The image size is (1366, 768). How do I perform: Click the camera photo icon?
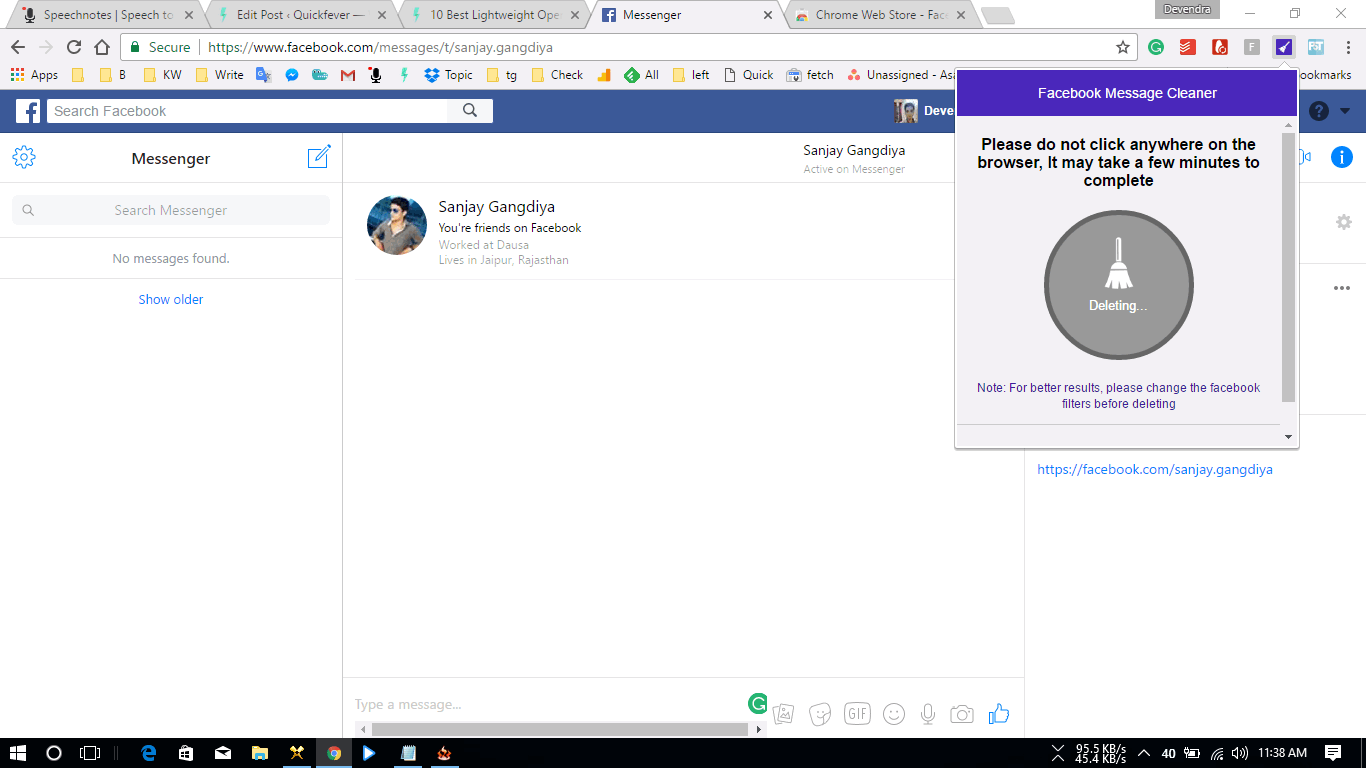(962, 714)
